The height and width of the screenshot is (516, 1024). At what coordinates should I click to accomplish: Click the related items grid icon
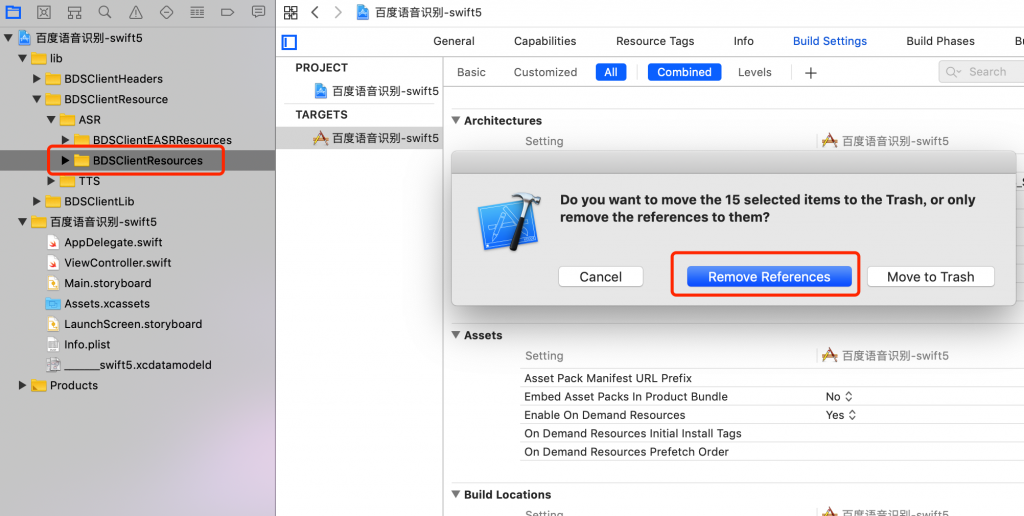click(291, 12)
